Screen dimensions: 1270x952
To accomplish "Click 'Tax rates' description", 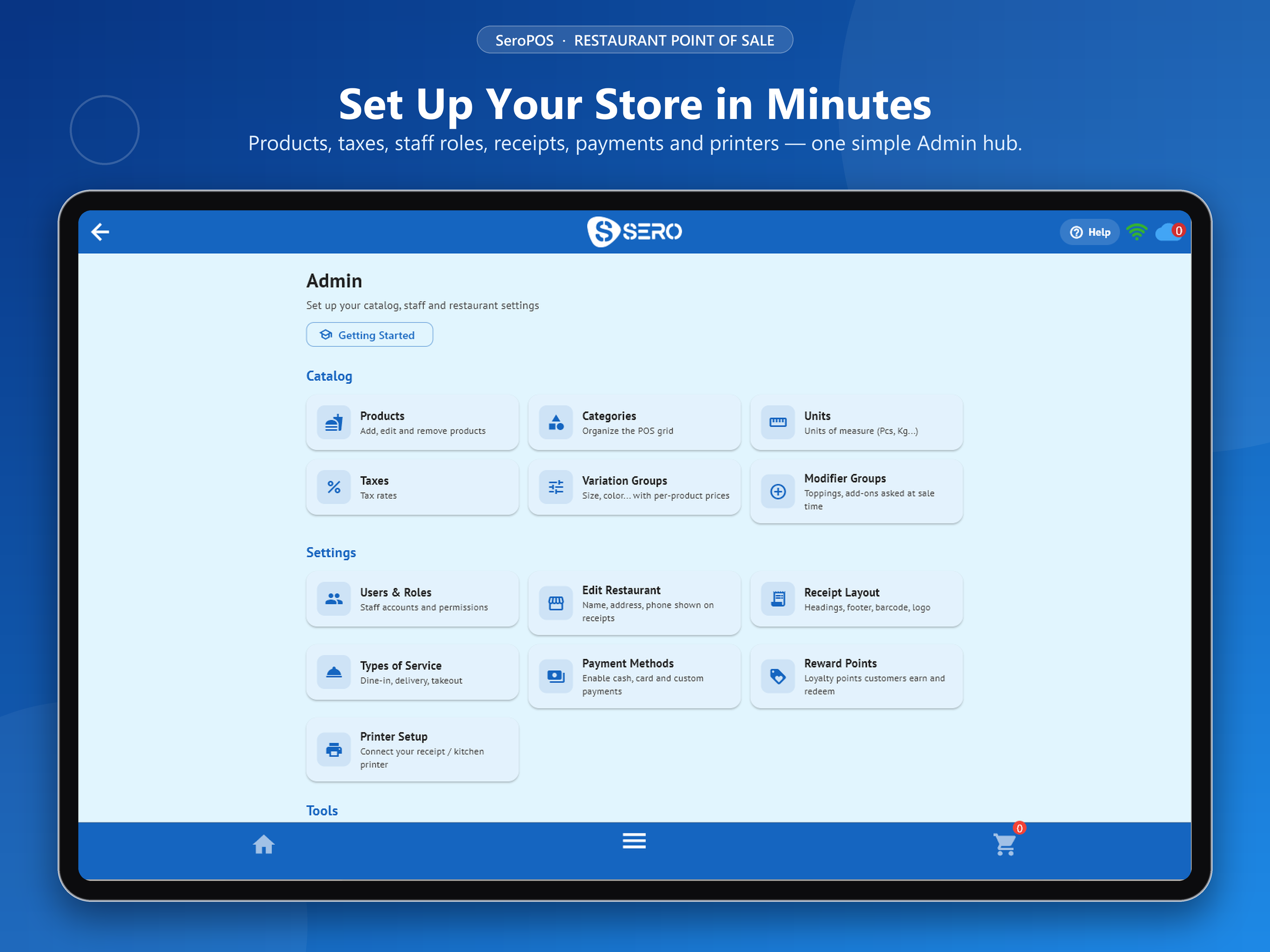I will pyautogui.click(x=378, y=496).
